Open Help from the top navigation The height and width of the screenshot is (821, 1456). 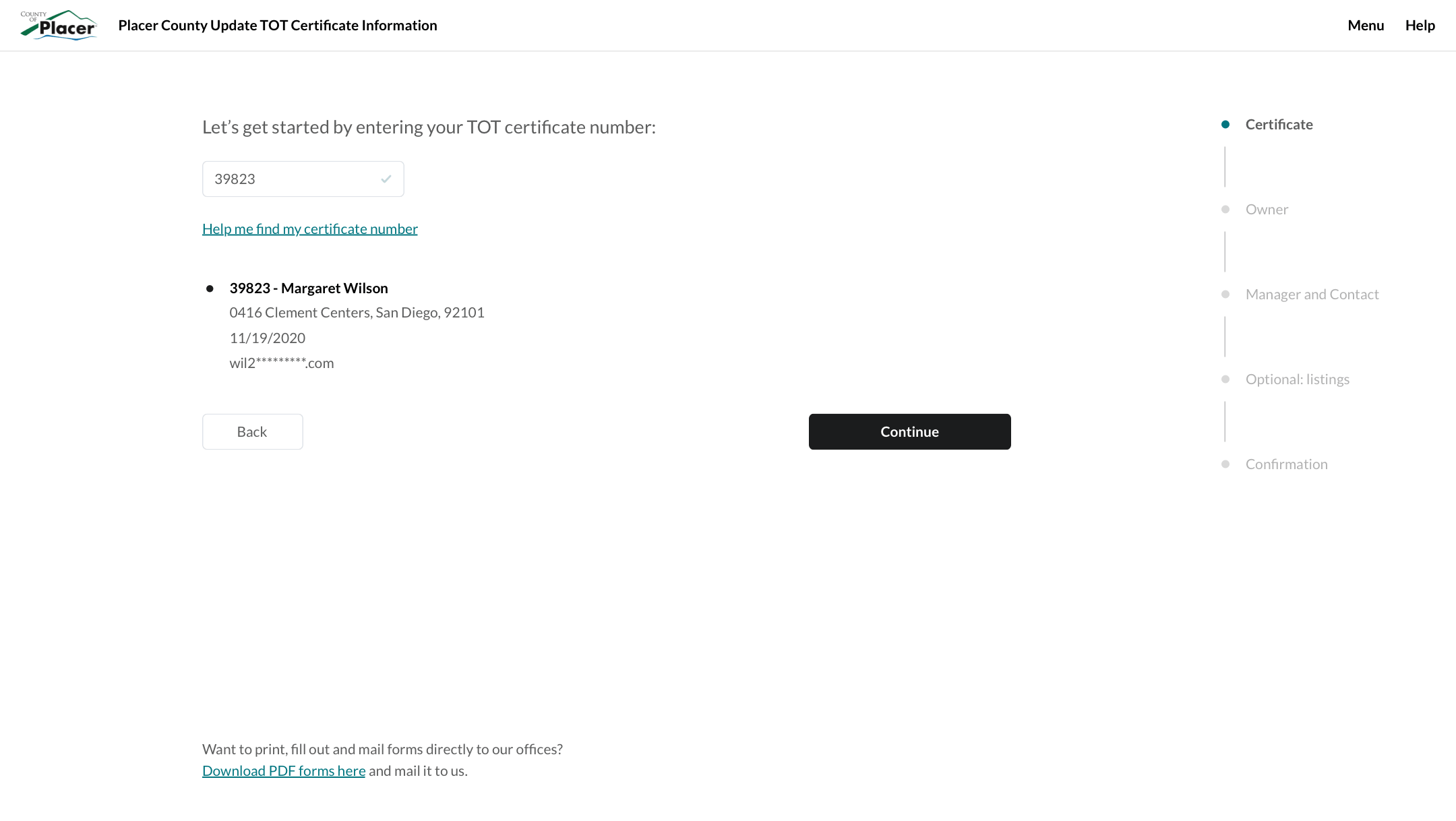1420,25
